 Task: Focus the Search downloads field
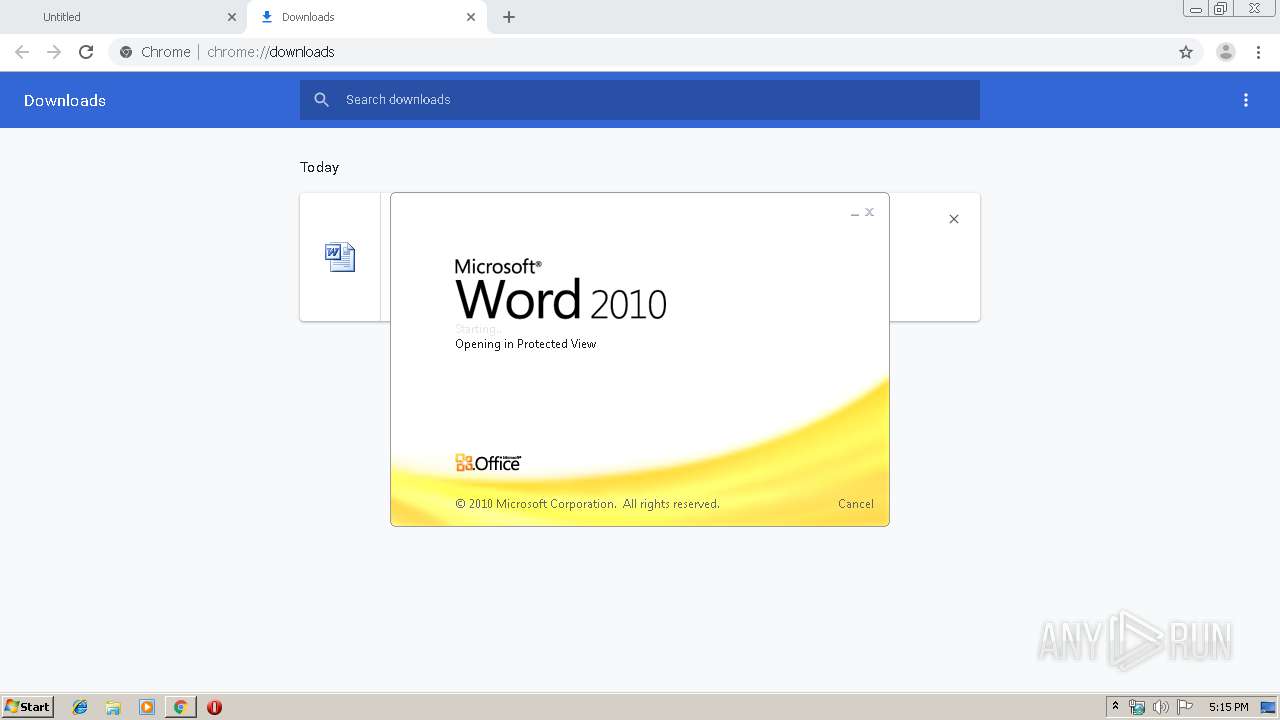tap(640, 100)
